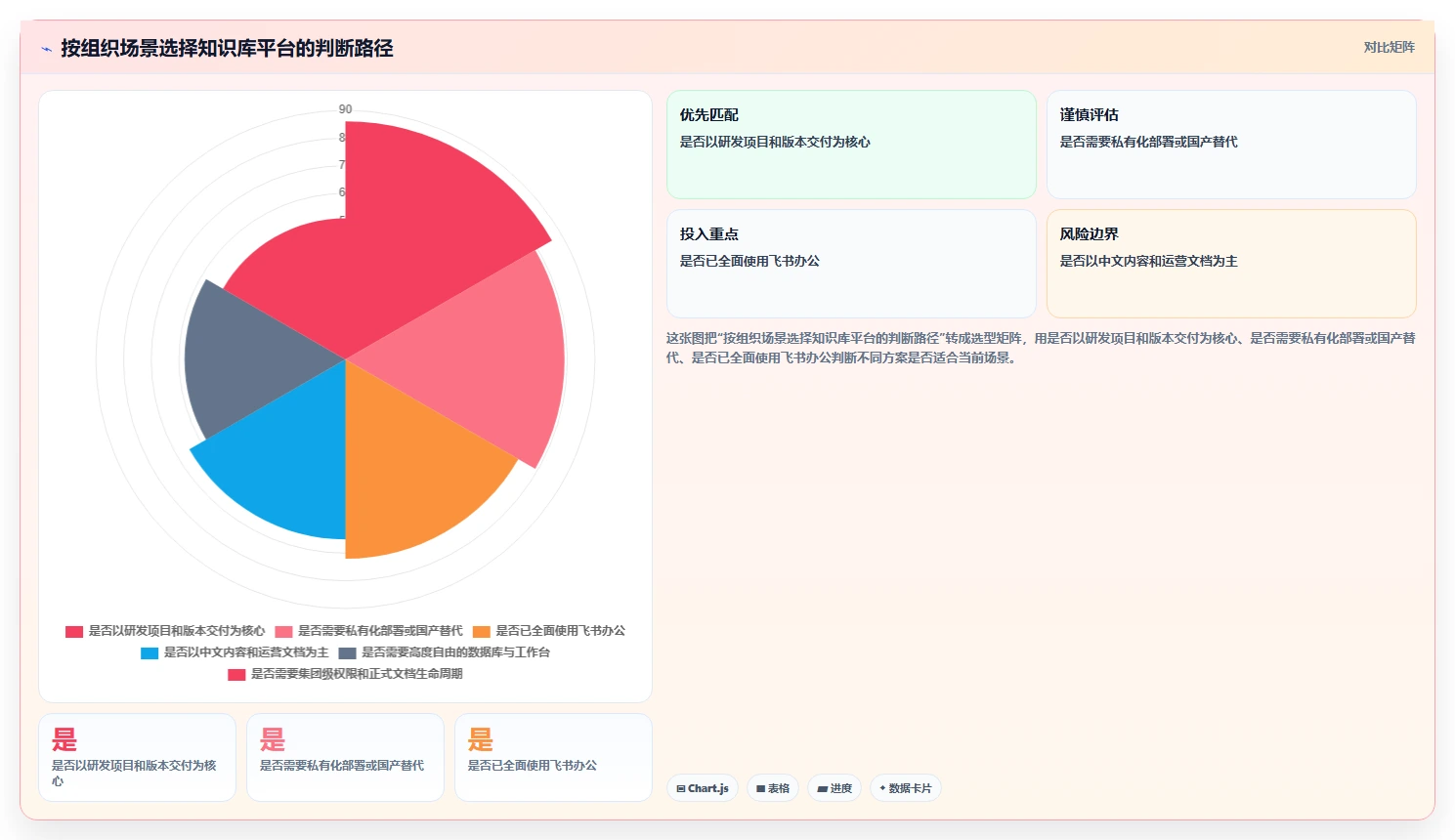Select stat card 是否以研发项目和版本交付为核心
1455x840 pixels.
[x=137, y=757]
